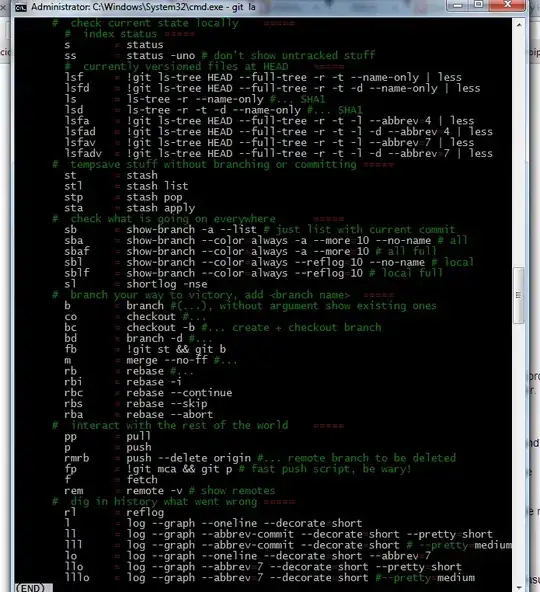
Task: Close the cmd.exe window
Action: point(507,5)
